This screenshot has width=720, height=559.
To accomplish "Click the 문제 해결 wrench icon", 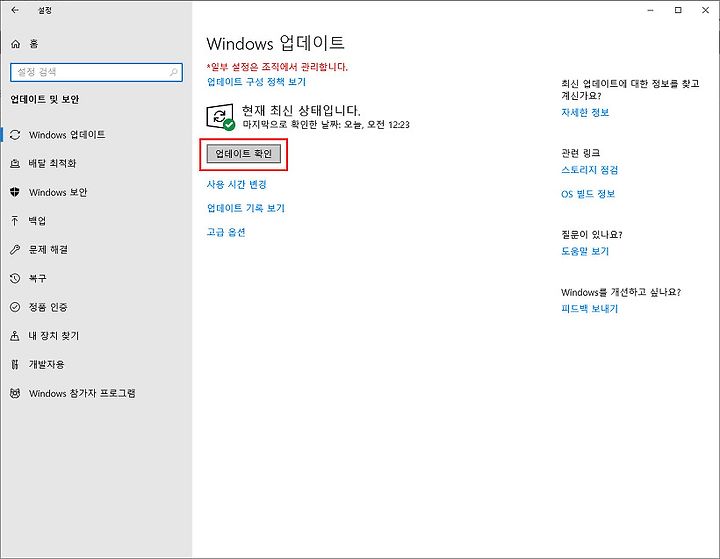I will click(15, 249).
